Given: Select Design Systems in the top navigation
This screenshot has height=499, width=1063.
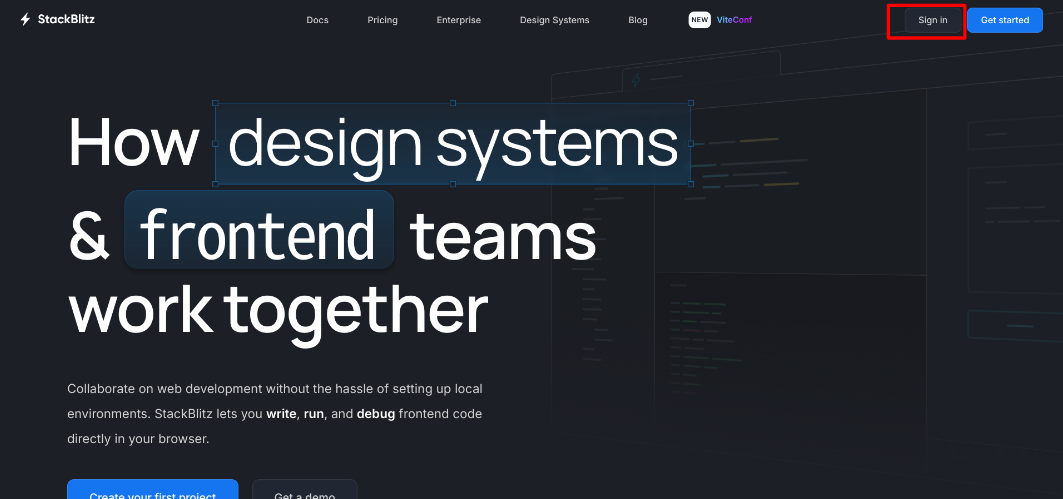Looking at the screenshot, I should click(x=554, y=20).
